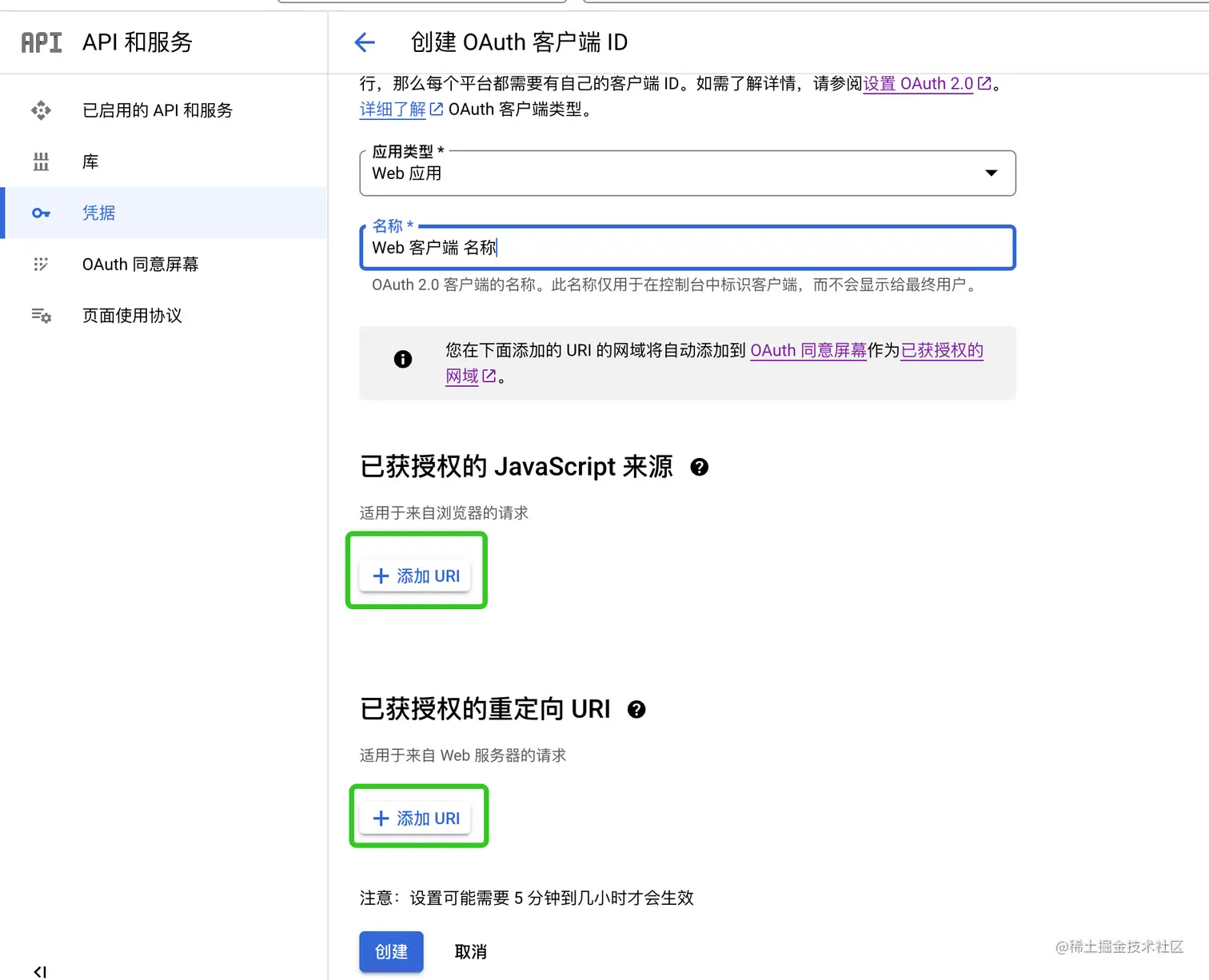1209x980 pixels.
Task: Click the key icon for credentials
Action: [41, 213]
